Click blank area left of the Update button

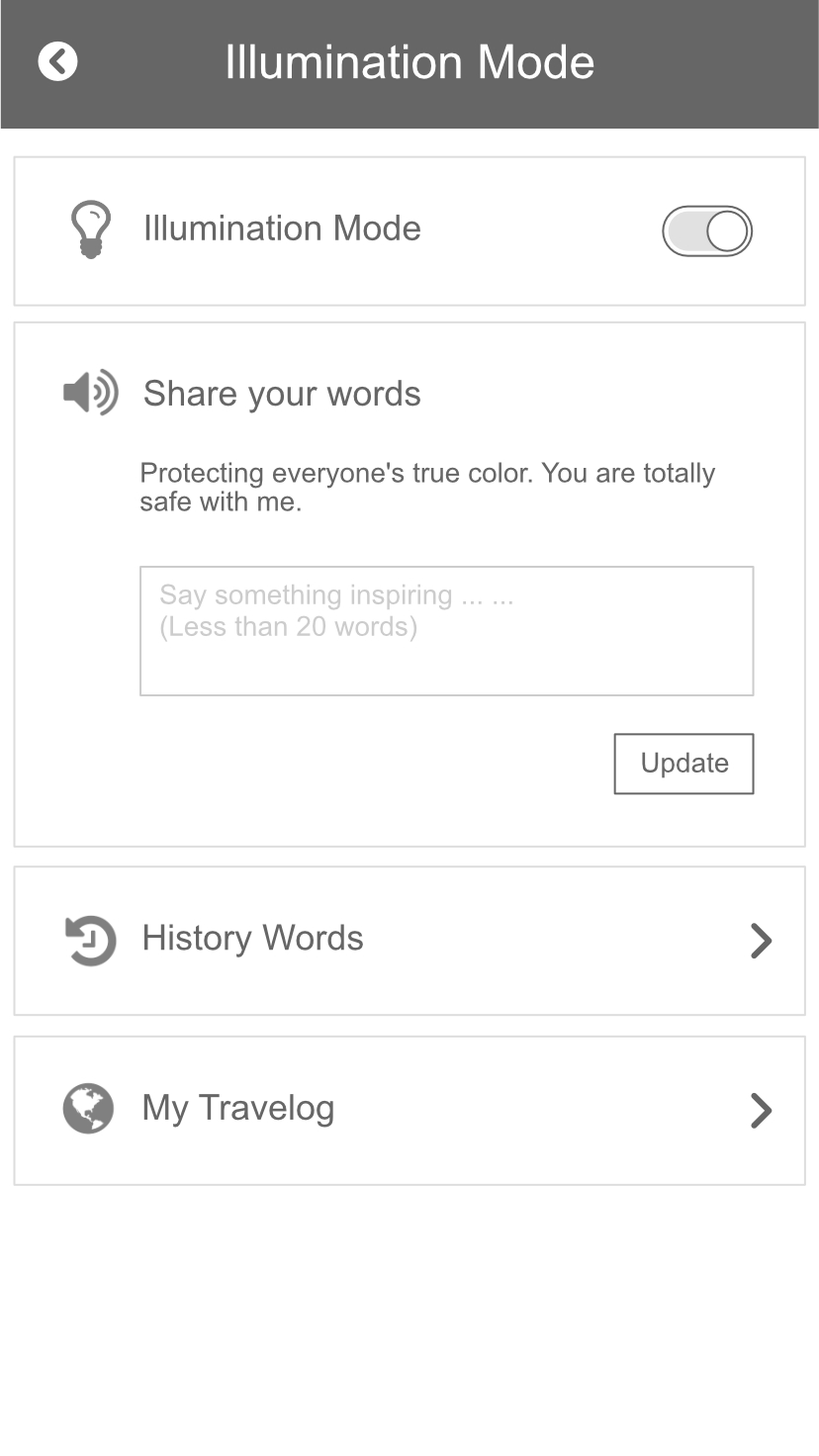[x=376, y=764]
